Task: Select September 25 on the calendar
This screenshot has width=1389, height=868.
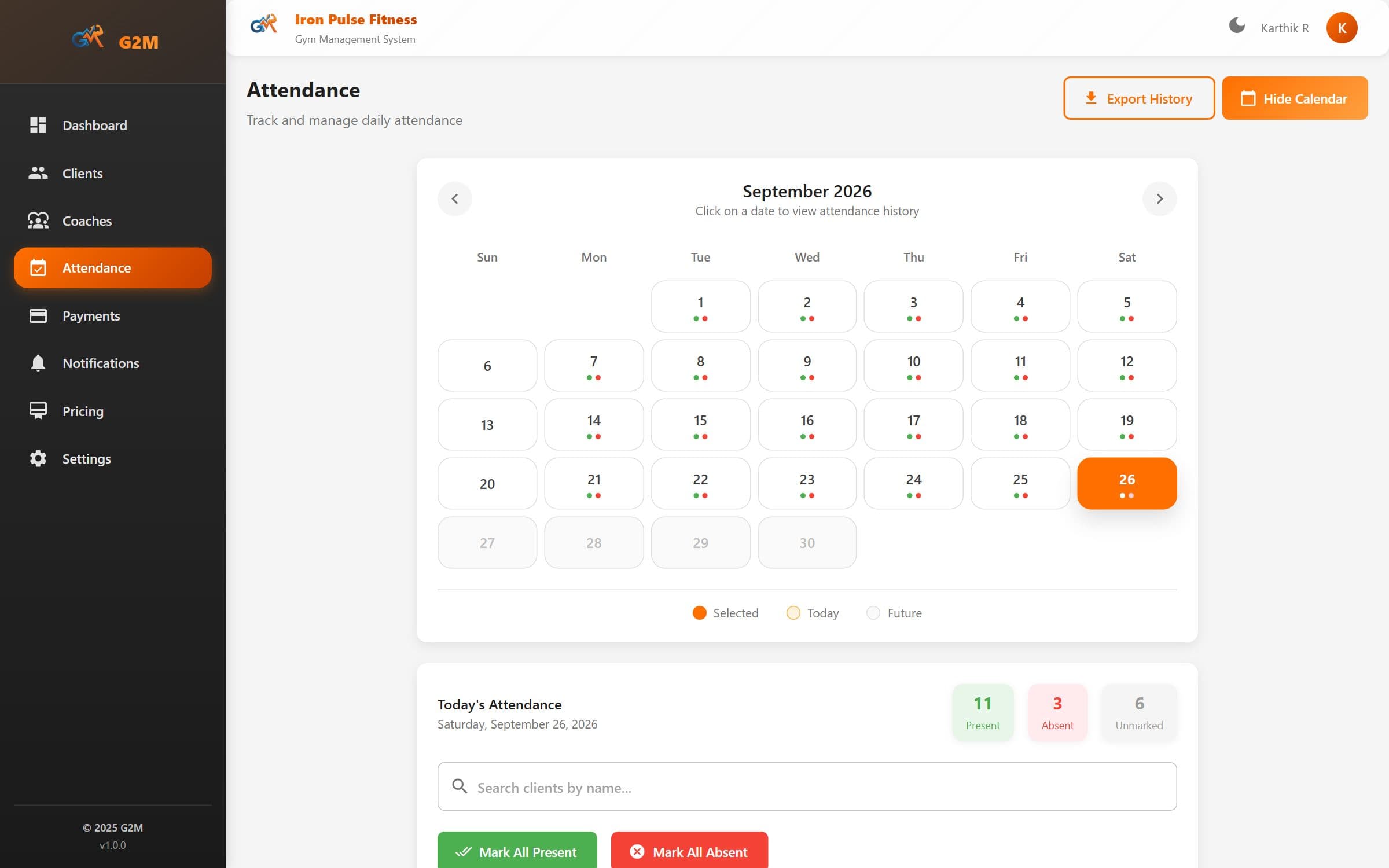Action: point(1020,484)
